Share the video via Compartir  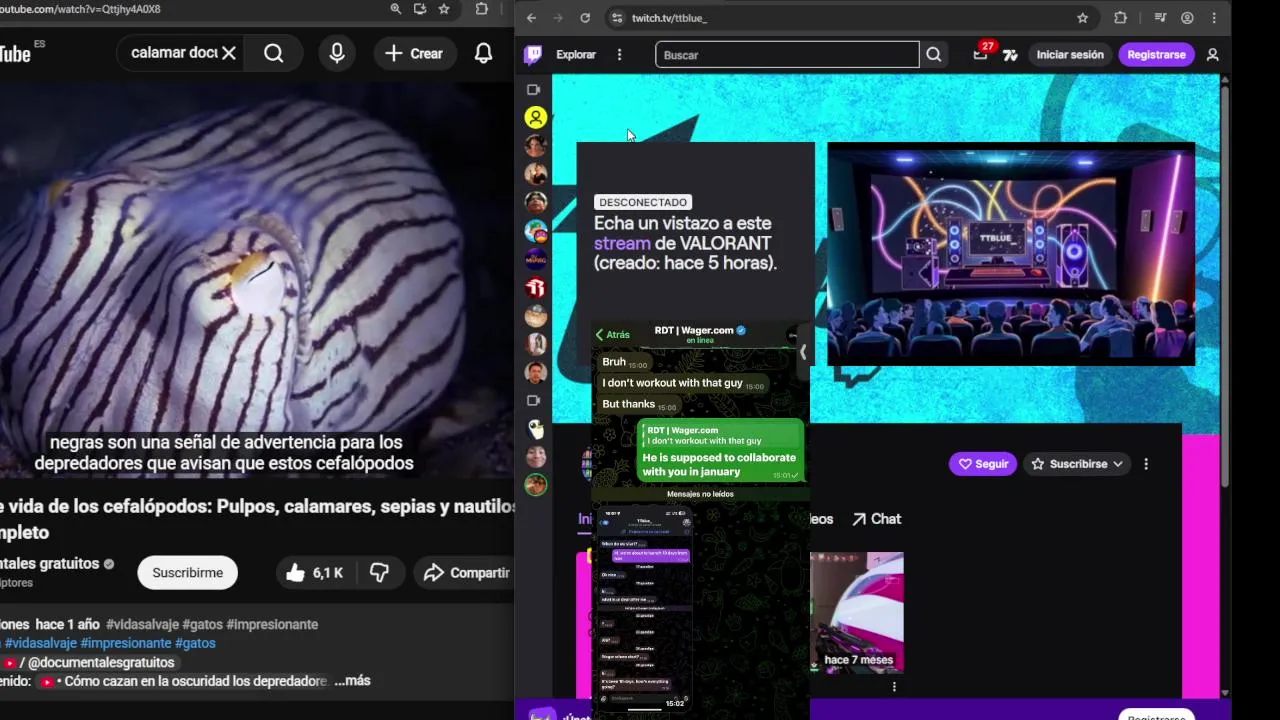(466, 573)
